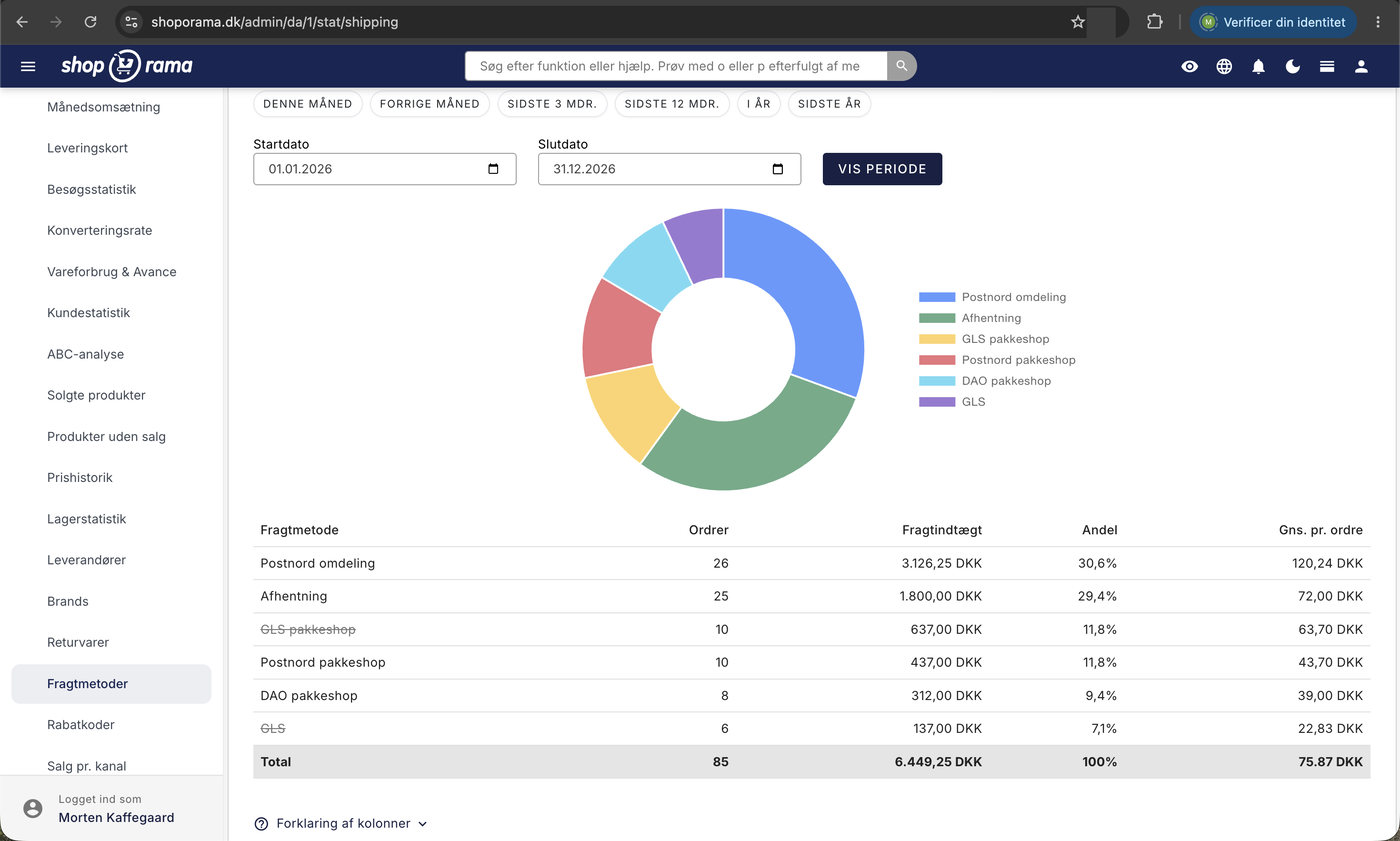Click the VIS PERIODE button
Image resolution: width=1400 pixels, height=841 pixels.
click(x=882, y=169)
